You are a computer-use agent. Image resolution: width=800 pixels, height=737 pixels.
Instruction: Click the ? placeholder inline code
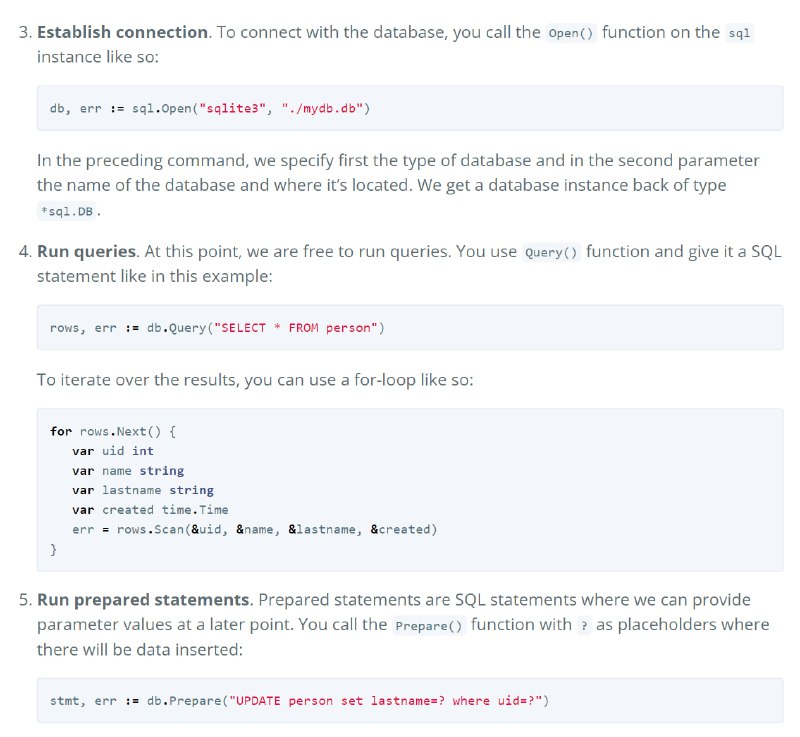point(584,626)
